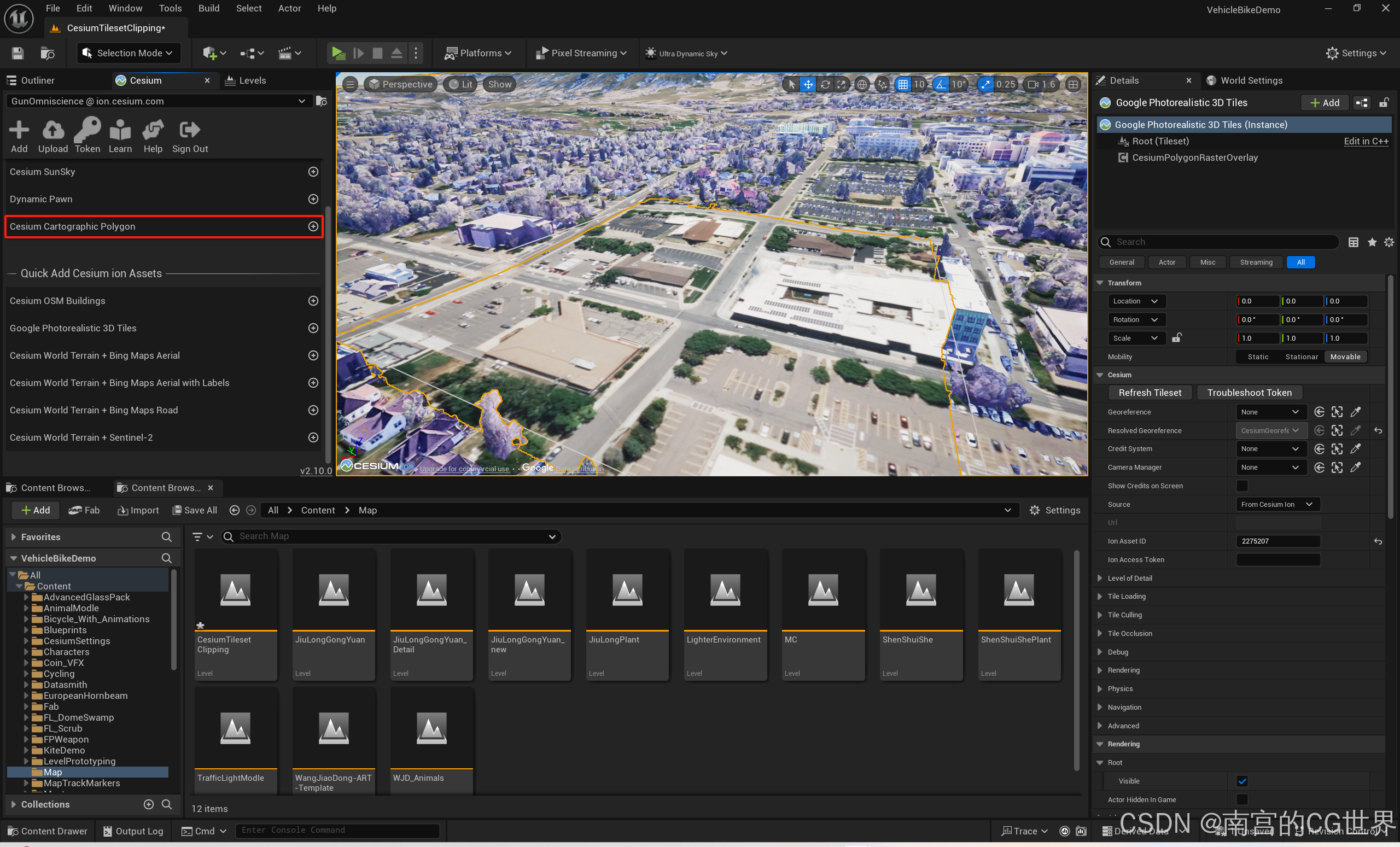
Task: Open the Content Drawer
Action: point(48,831)
